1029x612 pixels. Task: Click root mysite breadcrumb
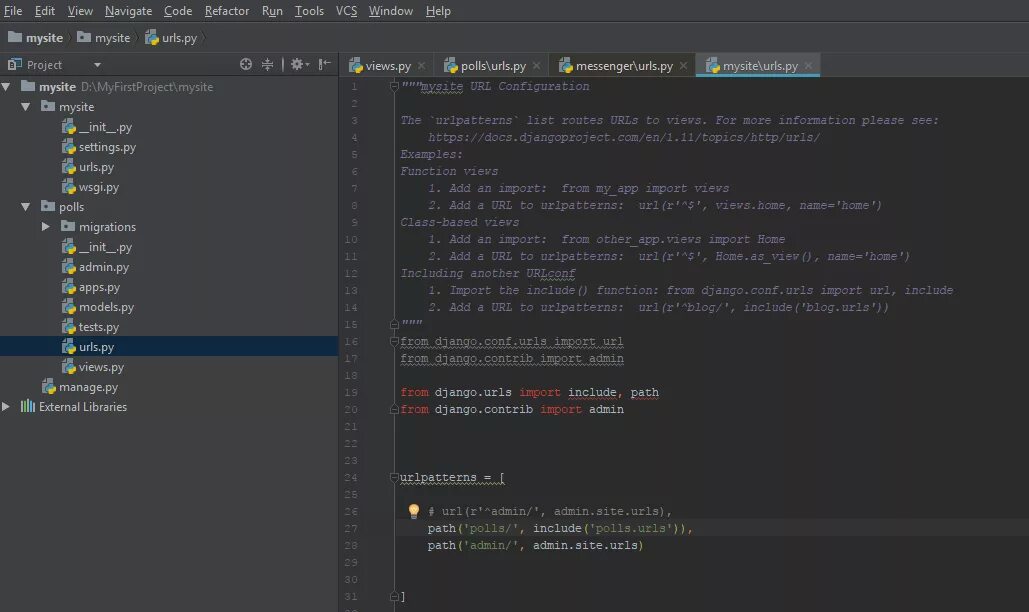pyautogui.click(x=35, y=38)
